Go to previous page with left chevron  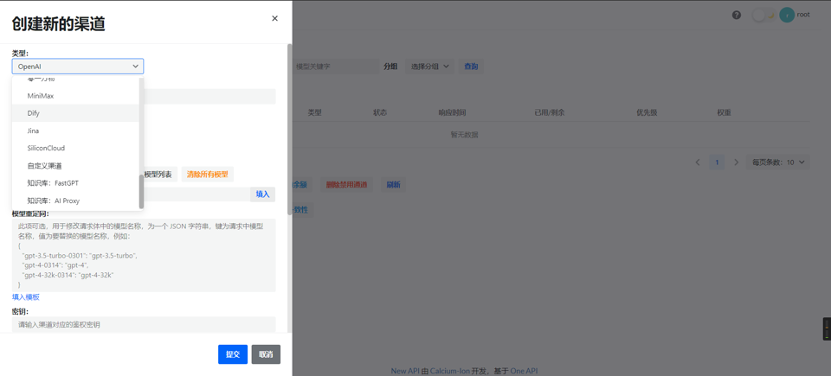pos(698,162)
